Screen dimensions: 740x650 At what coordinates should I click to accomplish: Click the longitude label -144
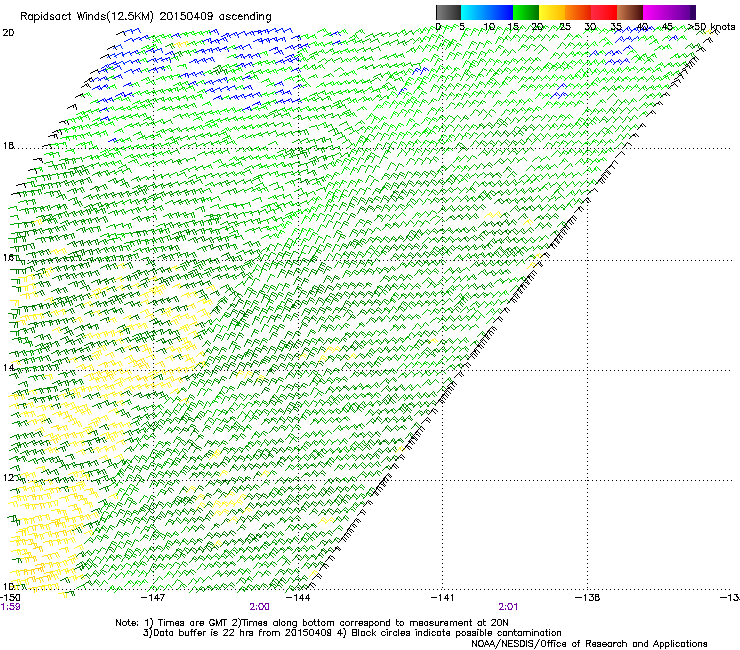point(299,598)
